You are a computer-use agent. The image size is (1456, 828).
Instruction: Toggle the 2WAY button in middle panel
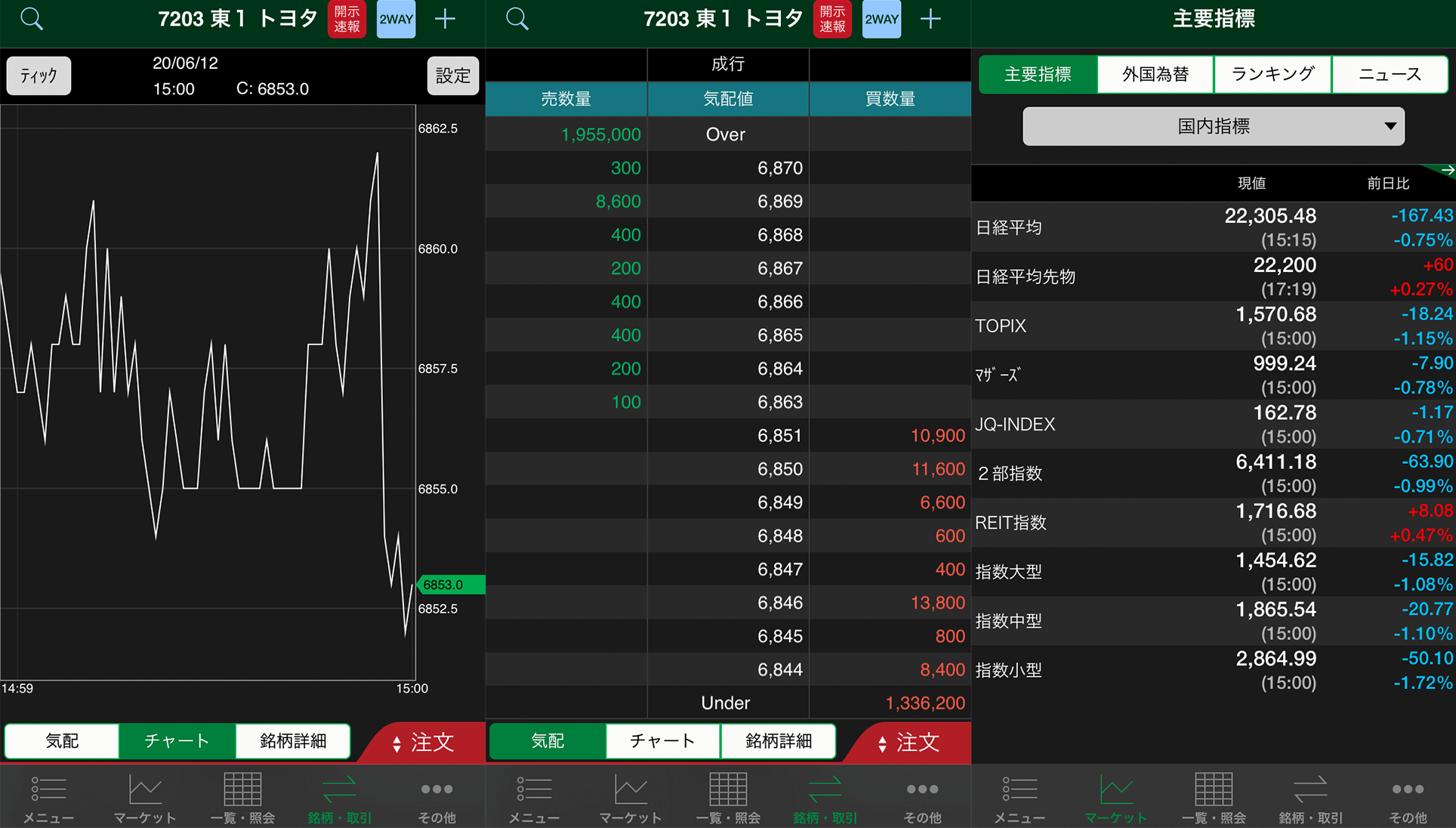tap(881, 19)
